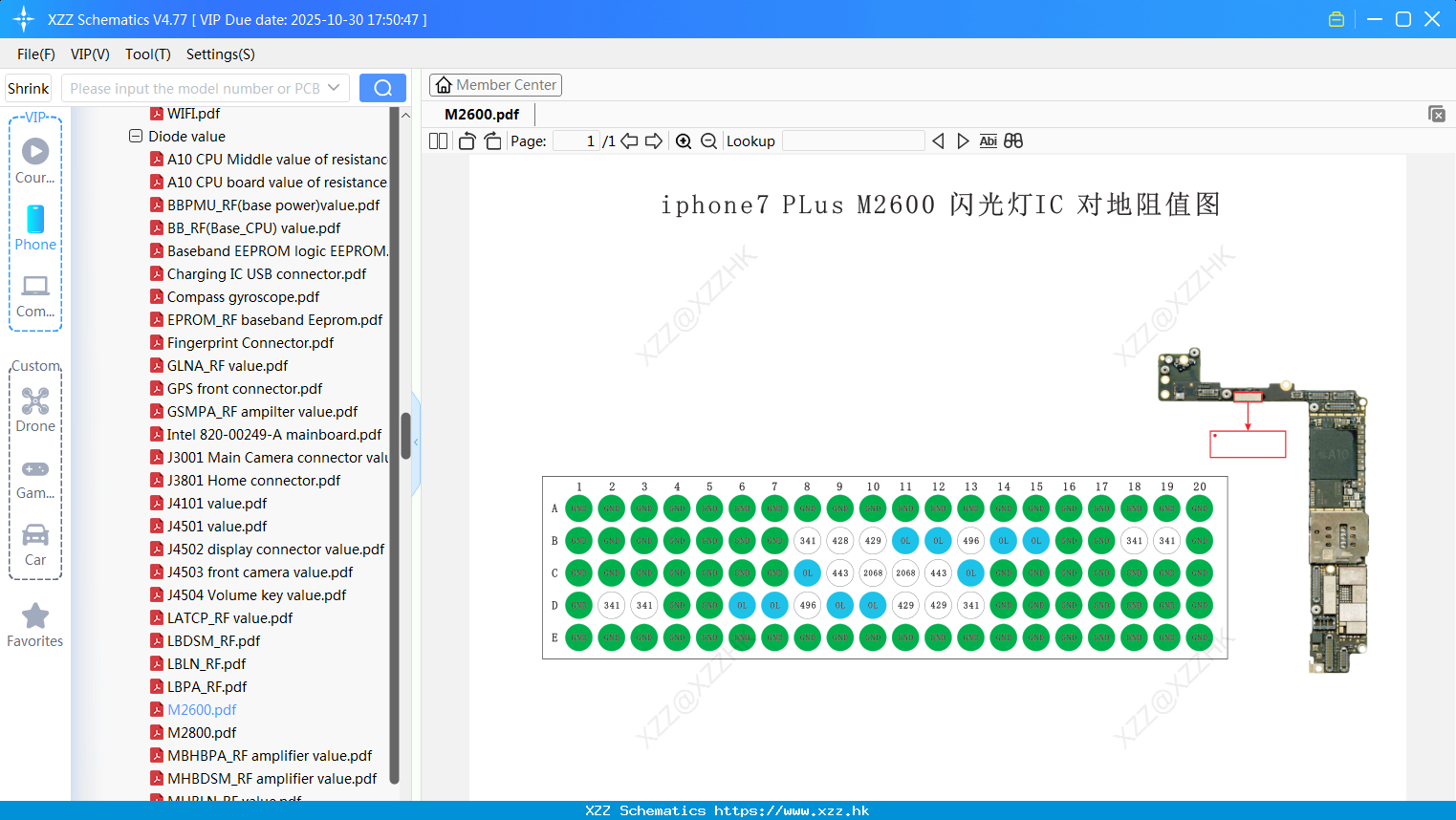The height and width of the screenshot is (820, 1456).
Task: Open BBPMU_RF(base power)value.pdf
Action: 273,205
